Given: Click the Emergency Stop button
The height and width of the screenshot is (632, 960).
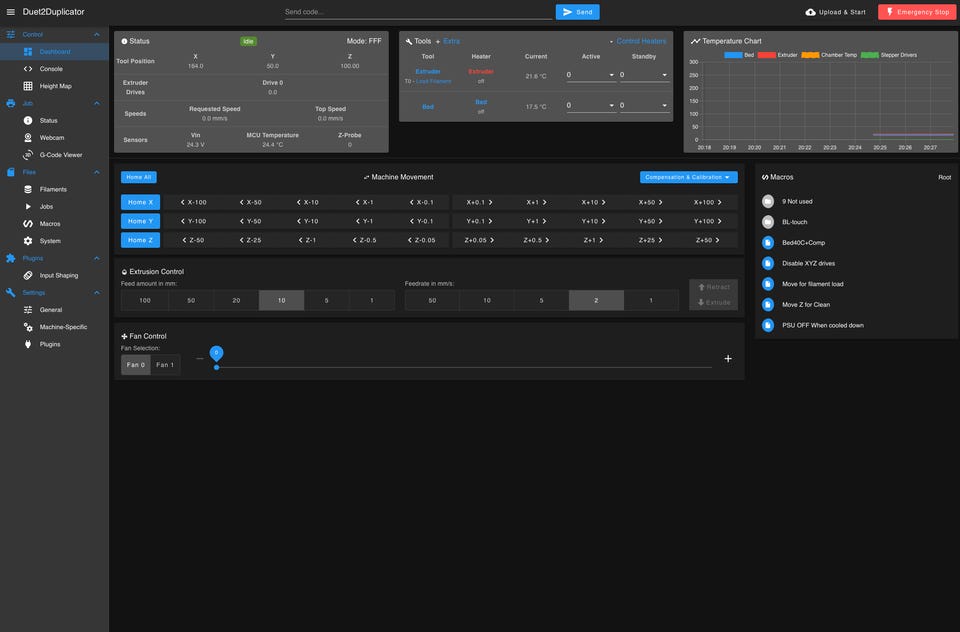Looking at the screenshot, I should (x=917, y=12).
